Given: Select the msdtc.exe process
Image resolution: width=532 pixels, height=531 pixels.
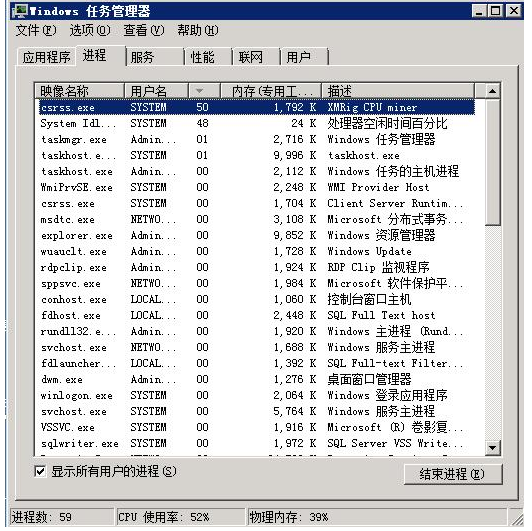Looking at the screenshot, I should click(x=257, y=219).
